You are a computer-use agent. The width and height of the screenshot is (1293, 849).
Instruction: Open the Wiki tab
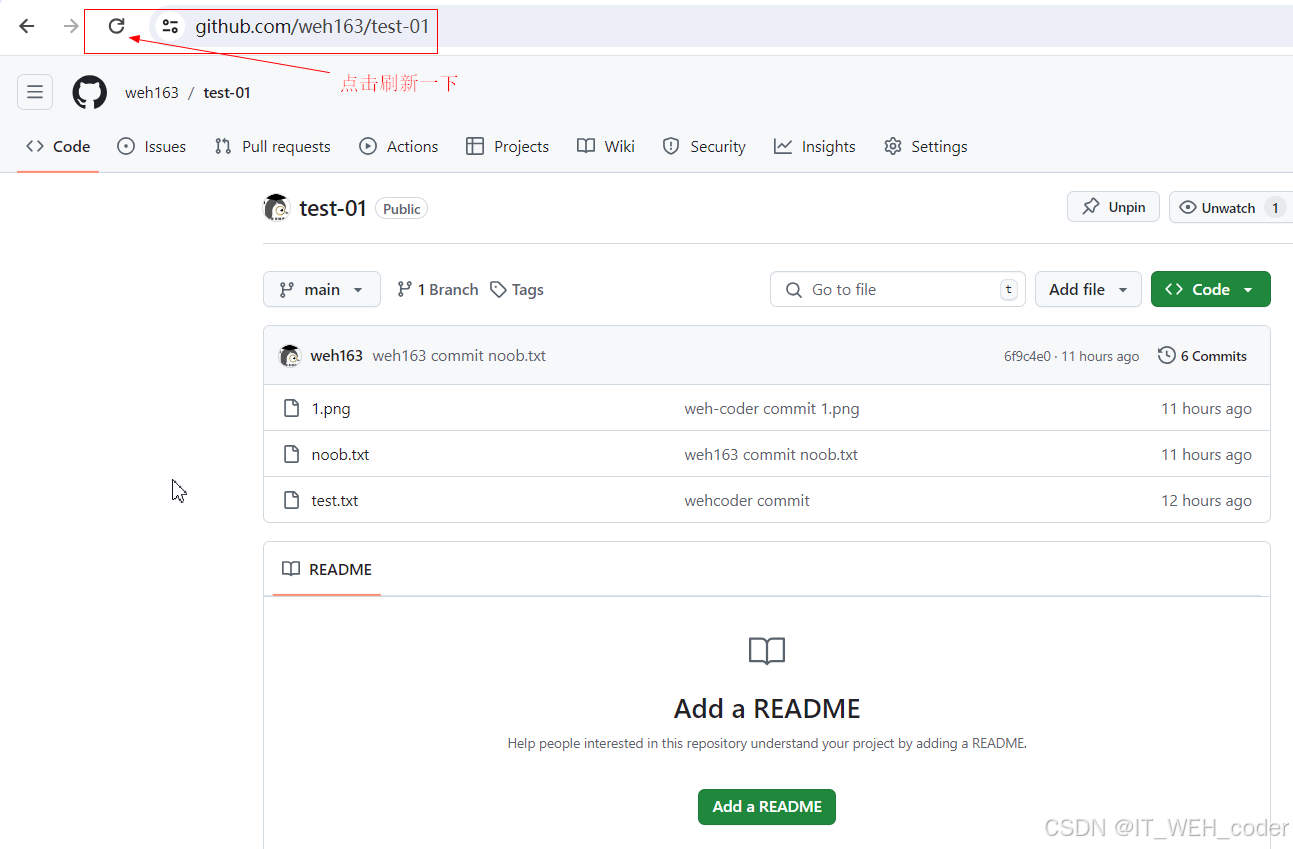coord(606,146)
